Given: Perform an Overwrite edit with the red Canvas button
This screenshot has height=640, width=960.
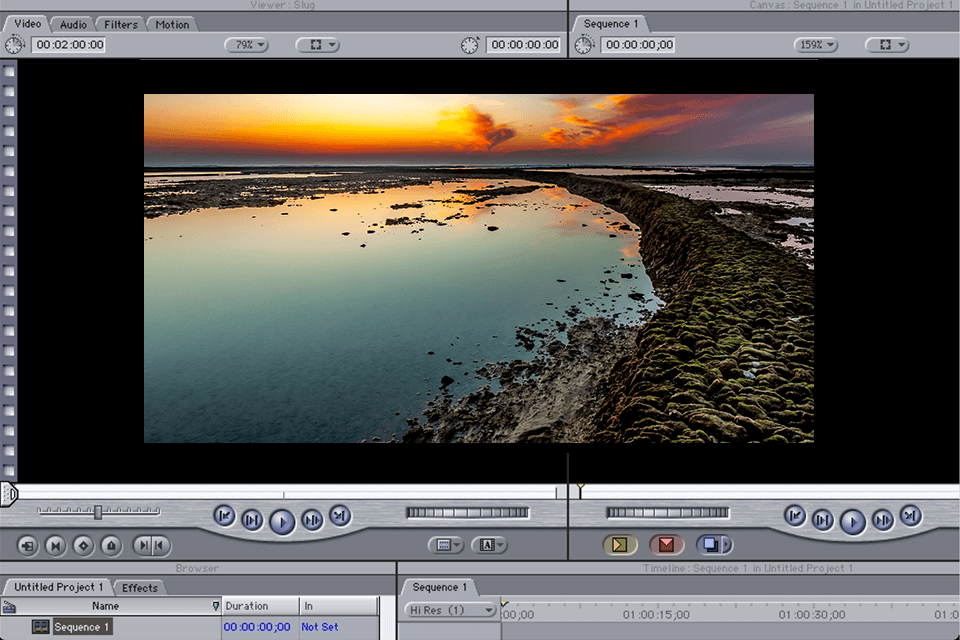Looking at the screenshot, I should coord(666,543).
